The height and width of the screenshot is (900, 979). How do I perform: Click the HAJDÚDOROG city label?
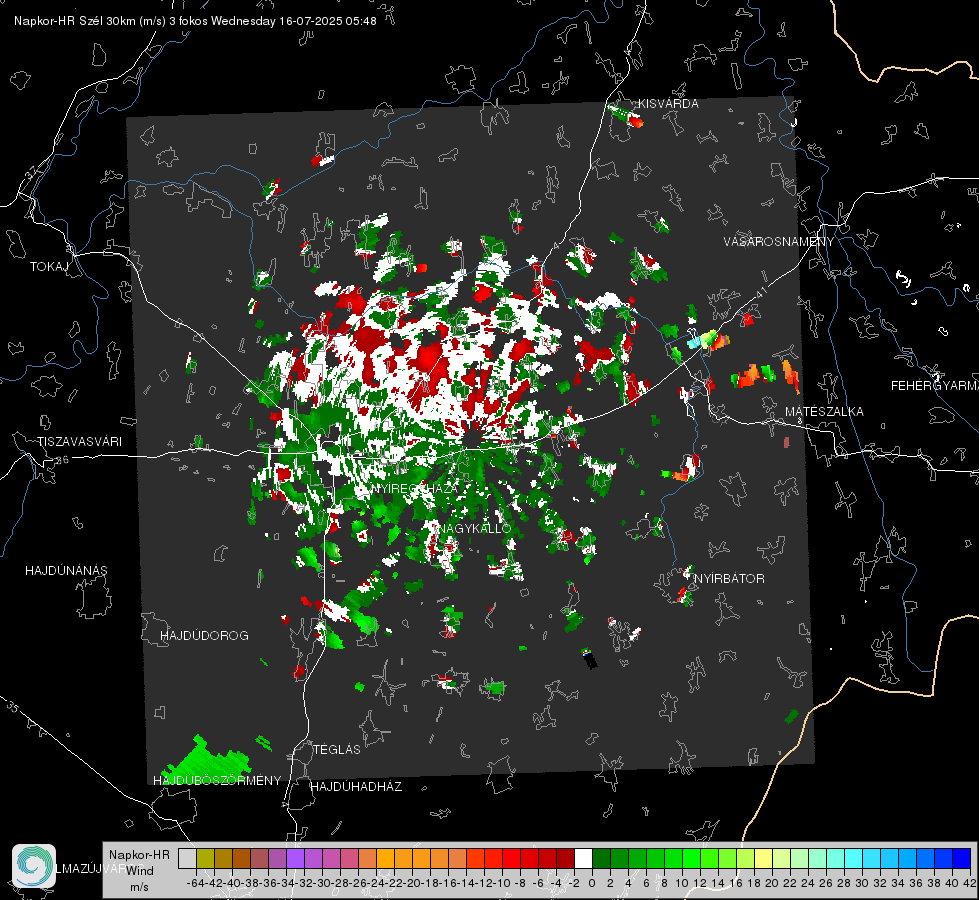[204, 635]
